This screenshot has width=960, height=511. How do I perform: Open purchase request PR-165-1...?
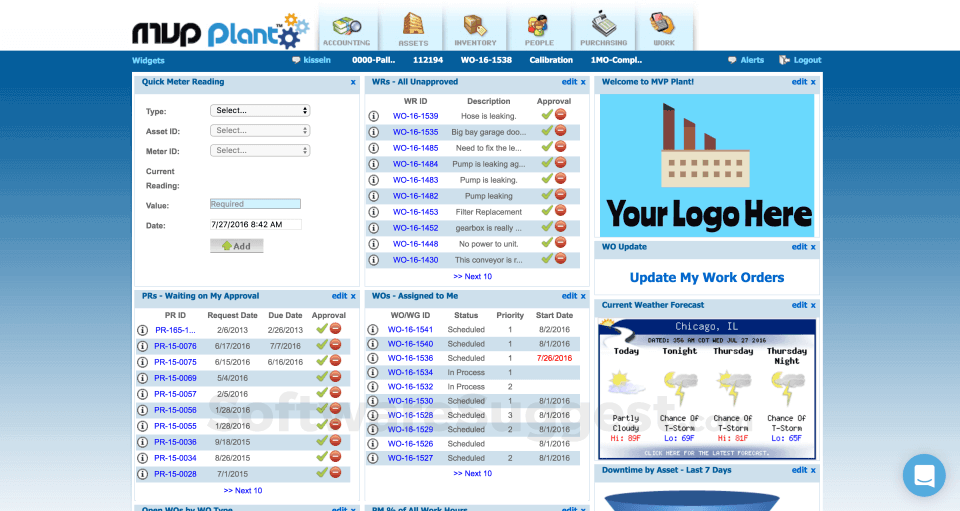[x=175, y=330]
